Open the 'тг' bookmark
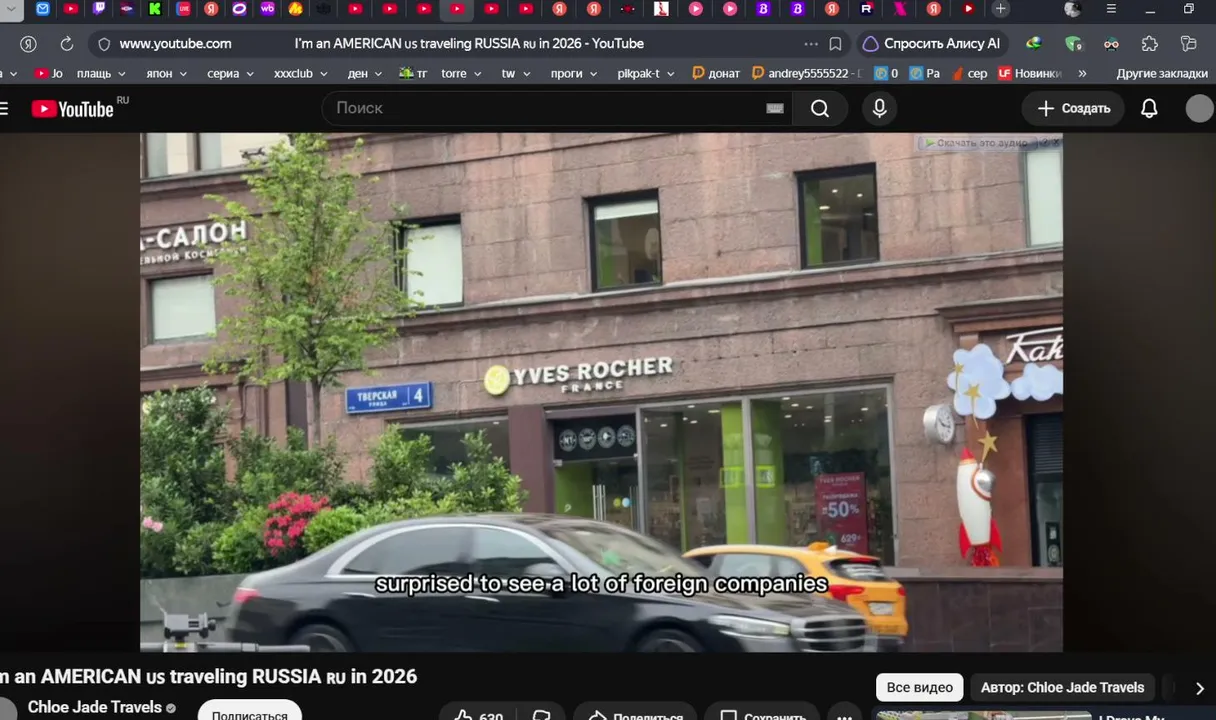Viewport: 1216px width, 720px height. coord(413,74)
